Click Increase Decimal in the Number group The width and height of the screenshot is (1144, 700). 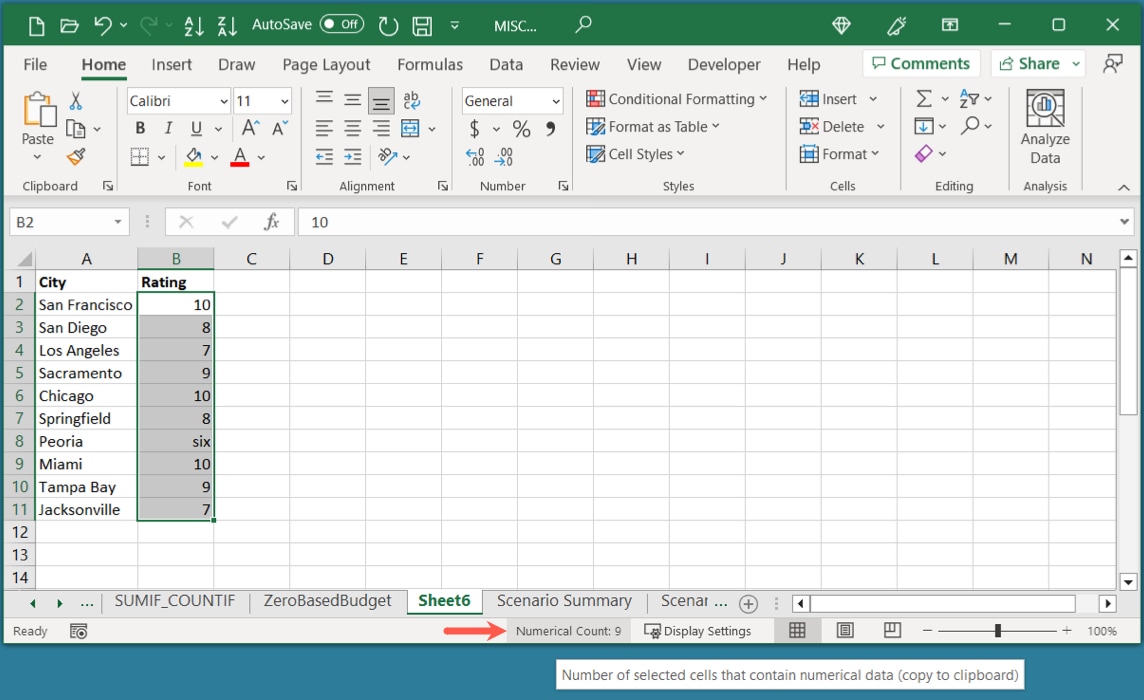pyautogui.click(x=474, y=154)
